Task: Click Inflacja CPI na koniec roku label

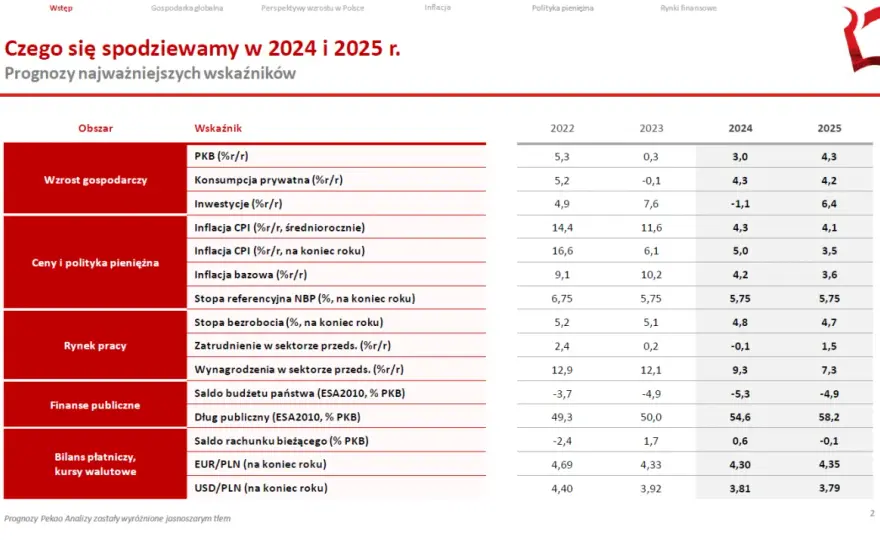Action: point(279,251)
